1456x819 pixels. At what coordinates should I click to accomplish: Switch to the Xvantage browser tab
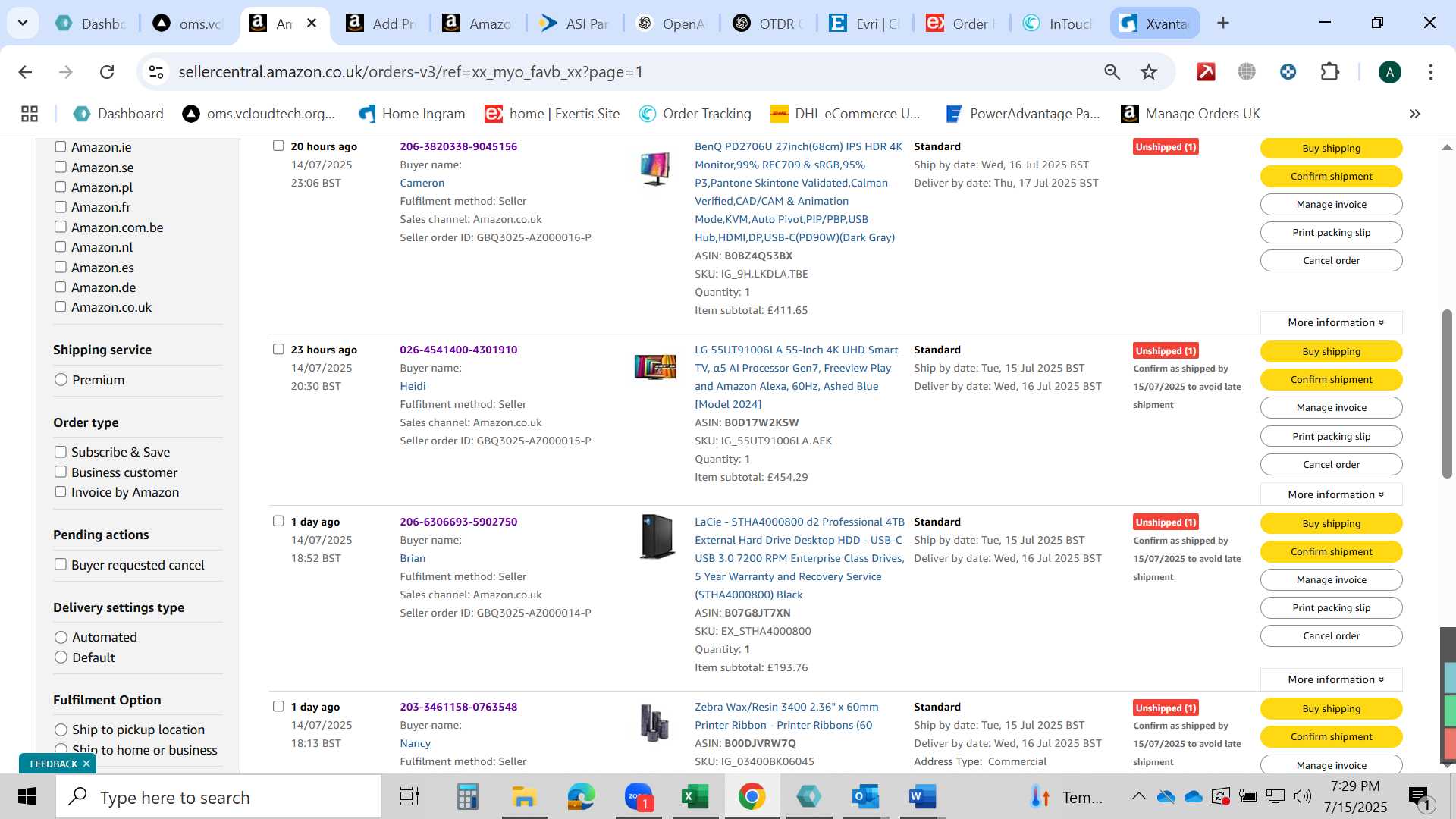tap(1156, 24)
